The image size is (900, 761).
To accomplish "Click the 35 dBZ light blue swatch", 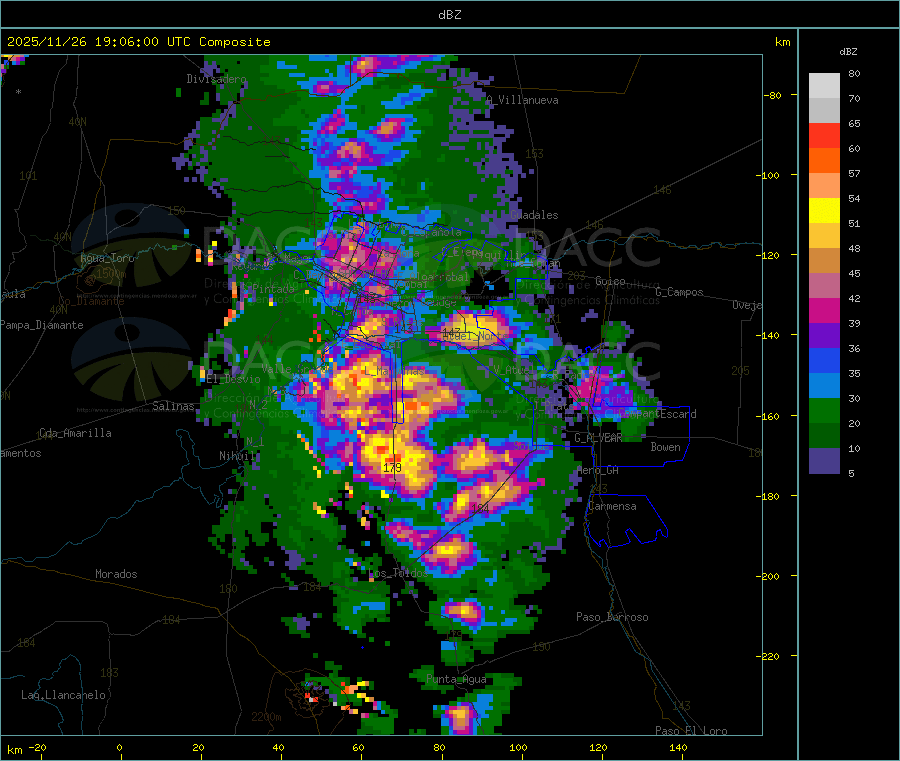I will [824, 386].
